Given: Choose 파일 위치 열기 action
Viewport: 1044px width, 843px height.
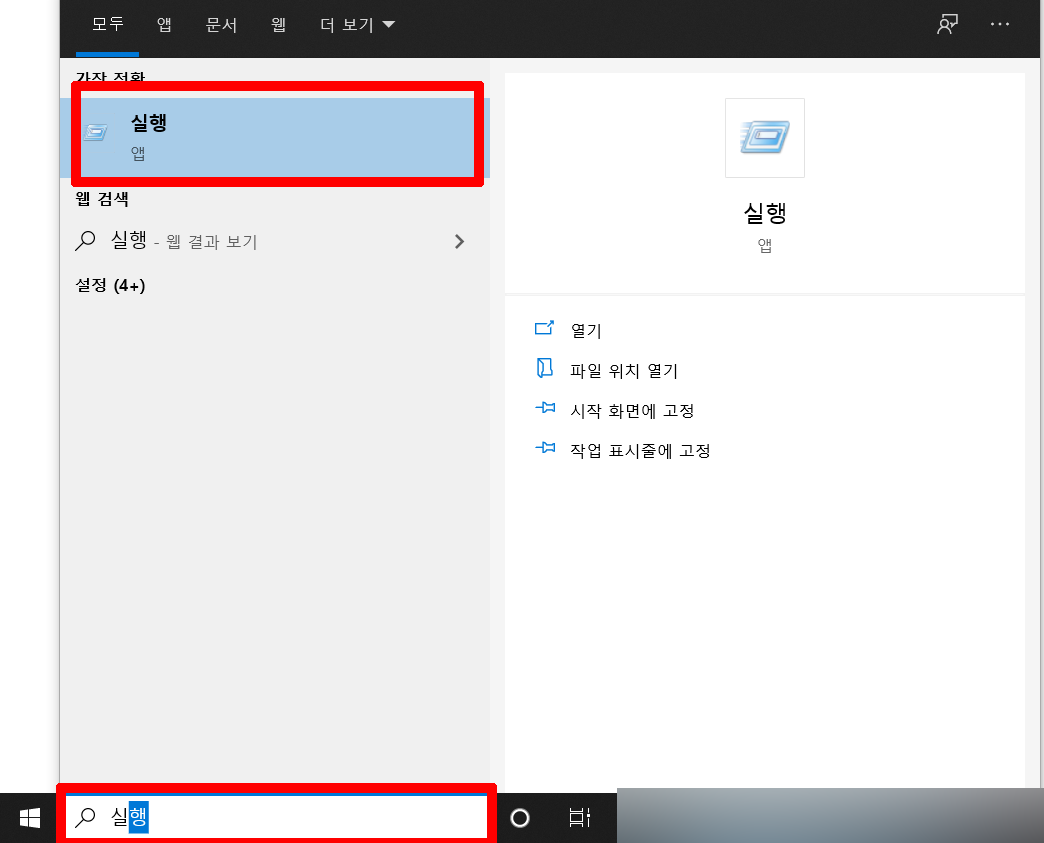Looking at the screenshot, I should [x=624, y=371].
